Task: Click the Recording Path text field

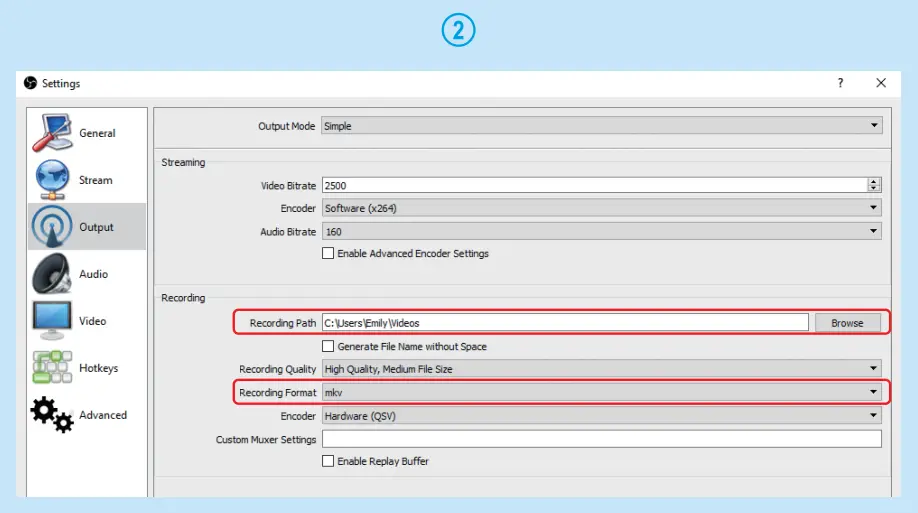Action: (564, 323)
